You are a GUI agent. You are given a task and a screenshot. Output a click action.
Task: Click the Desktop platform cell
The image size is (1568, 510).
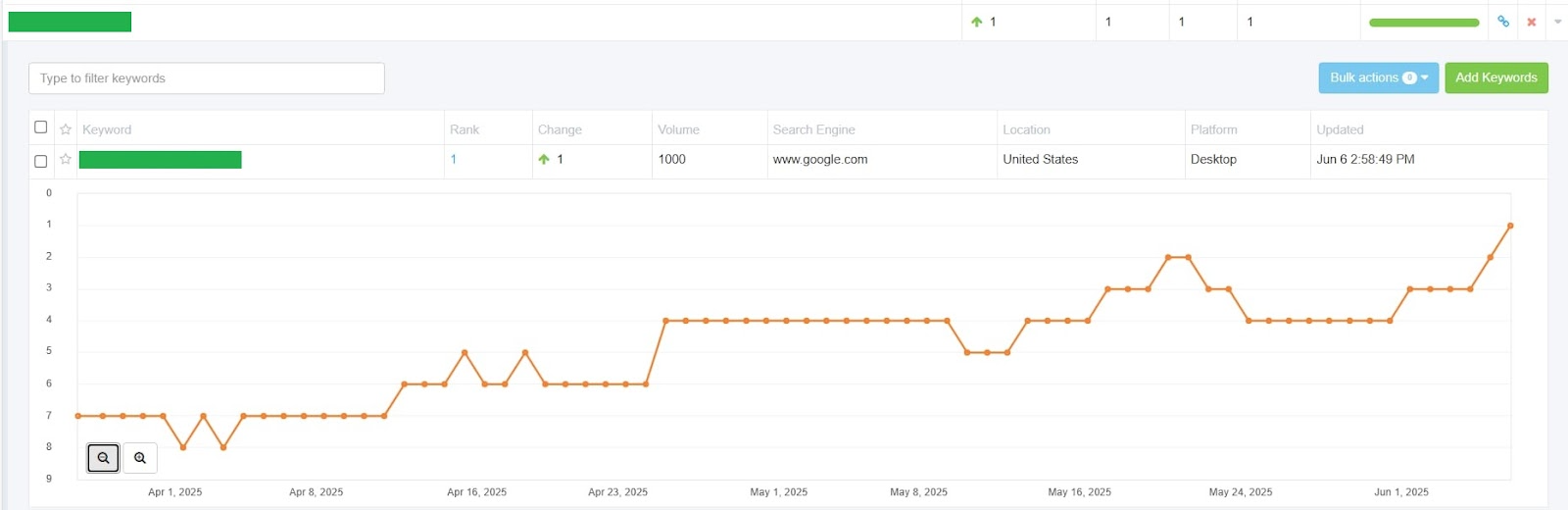(x=1213, y=159)
